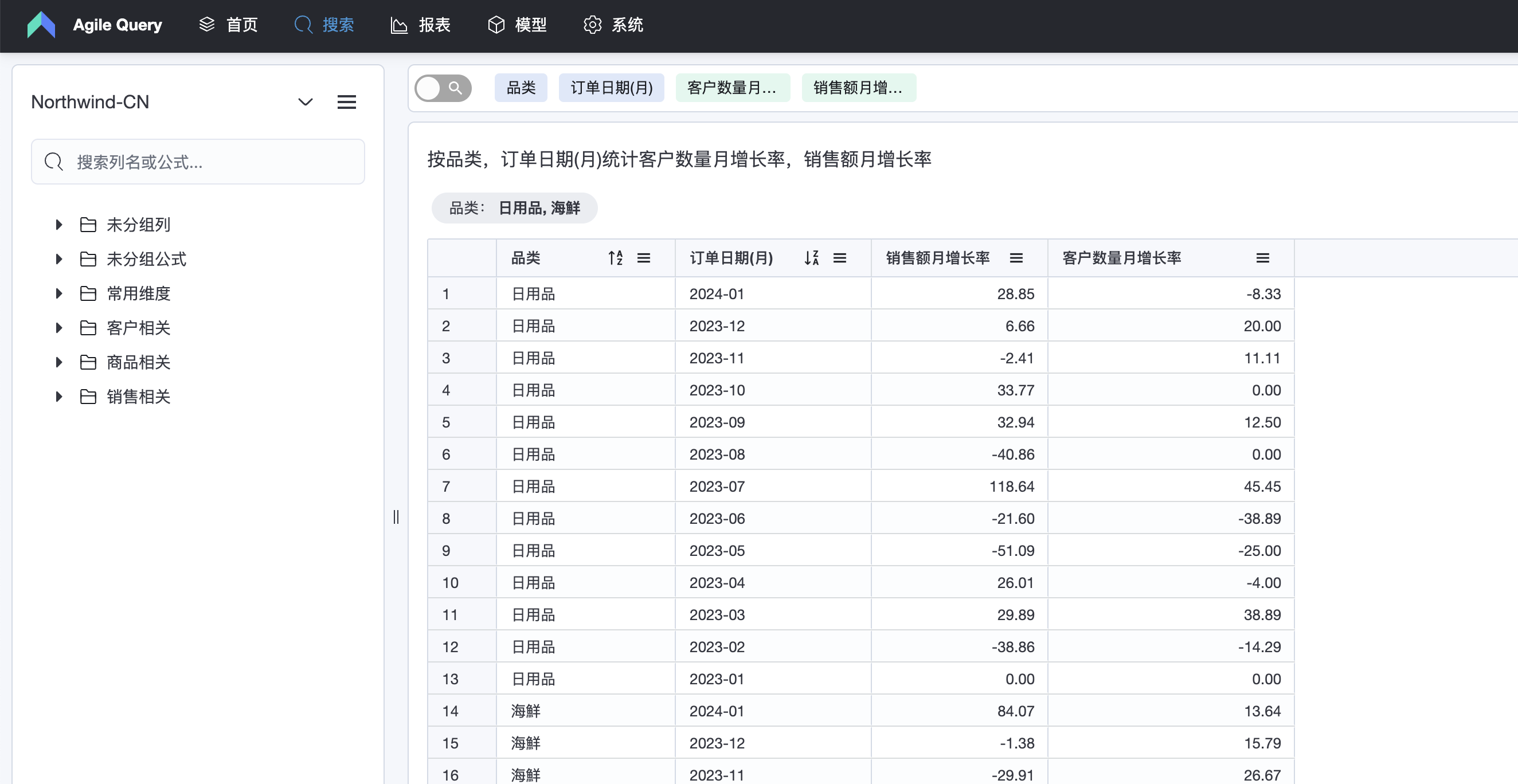1518x784 pixels.
Task: Expand the 销售相关 folder
Action: pyautogui.click(x=59, y=397)
